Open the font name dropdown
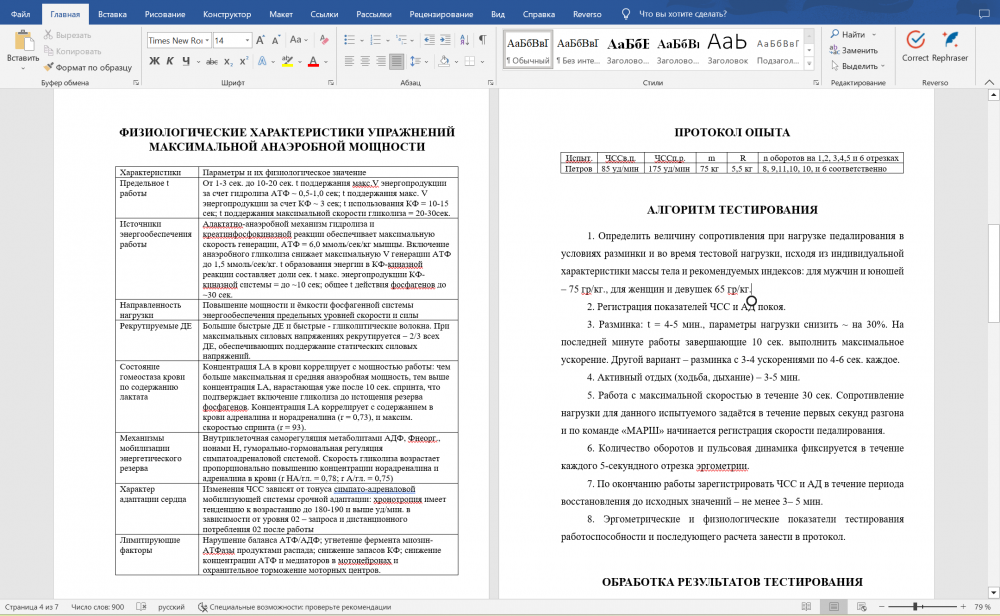The image size is (1000, 616). tap(207, 41)
